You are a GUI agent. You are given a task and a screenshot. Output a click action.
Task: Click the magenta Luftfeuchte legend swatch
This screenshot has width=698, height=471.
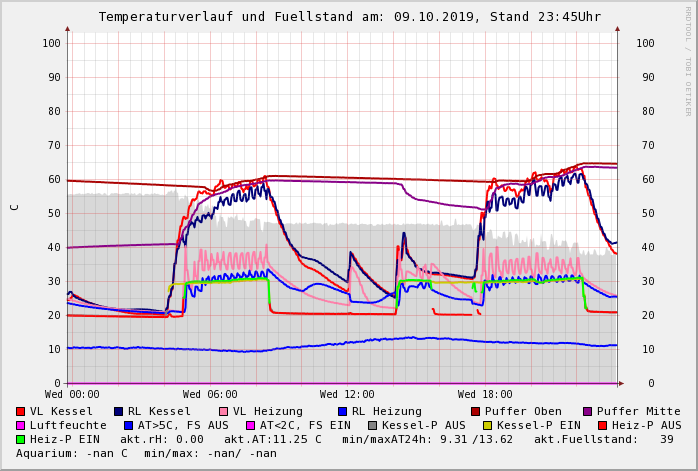coord(21,425)
